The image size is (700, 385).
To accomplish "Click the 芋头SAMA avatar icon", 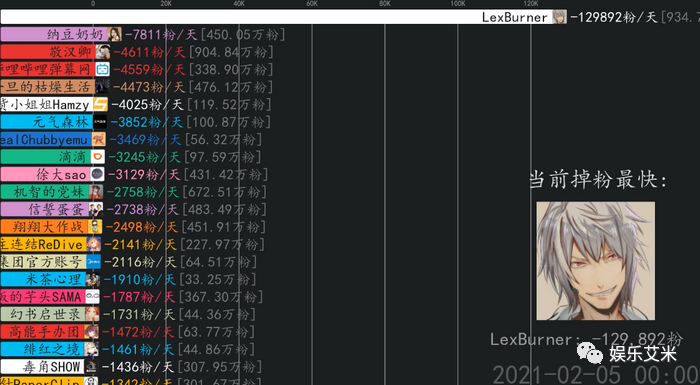I will (92, 297).
